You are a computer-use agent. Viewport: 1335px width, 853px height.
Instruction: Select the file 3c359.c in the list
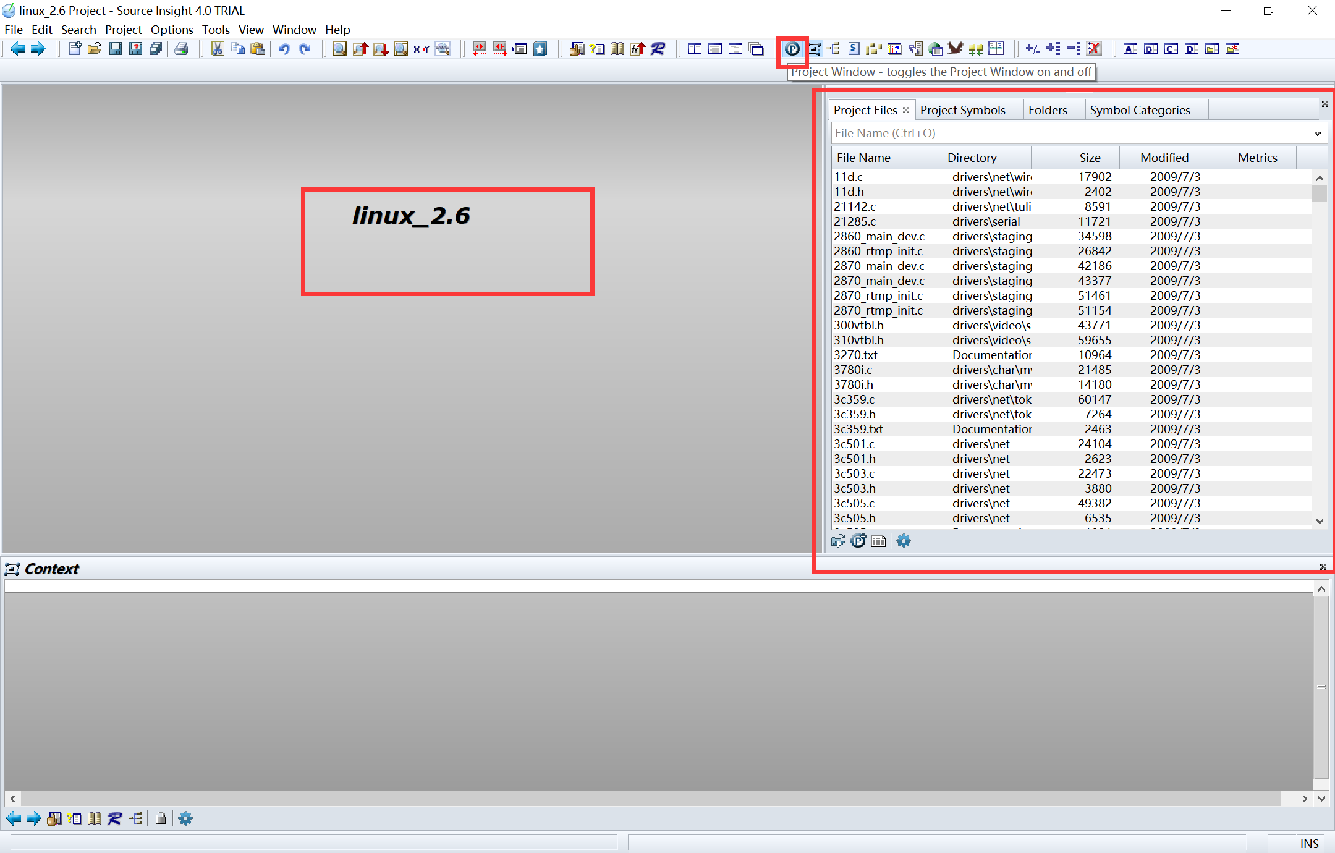pos(860,399)
